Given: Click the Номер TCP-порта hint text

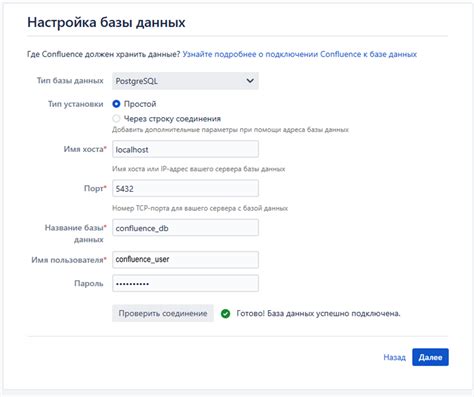Looking at the screenshot, I should 200,208.
